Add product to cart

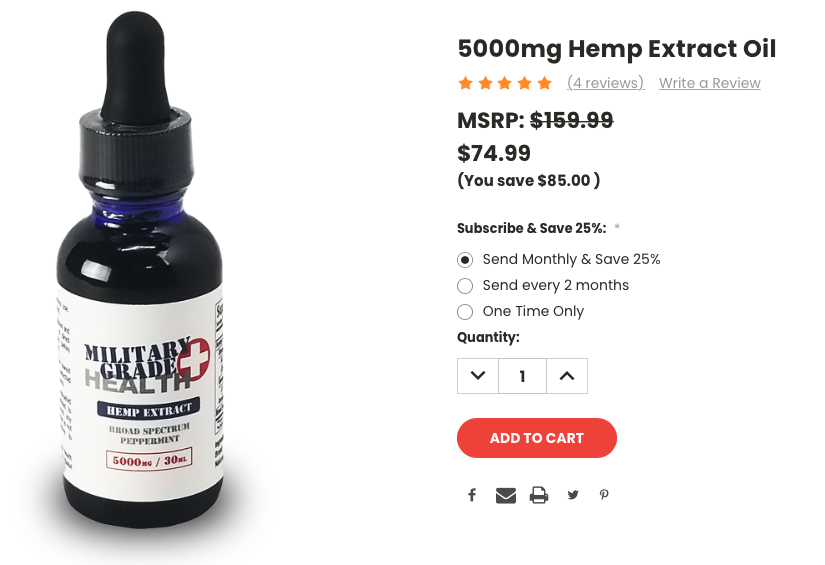coord(537,438)
